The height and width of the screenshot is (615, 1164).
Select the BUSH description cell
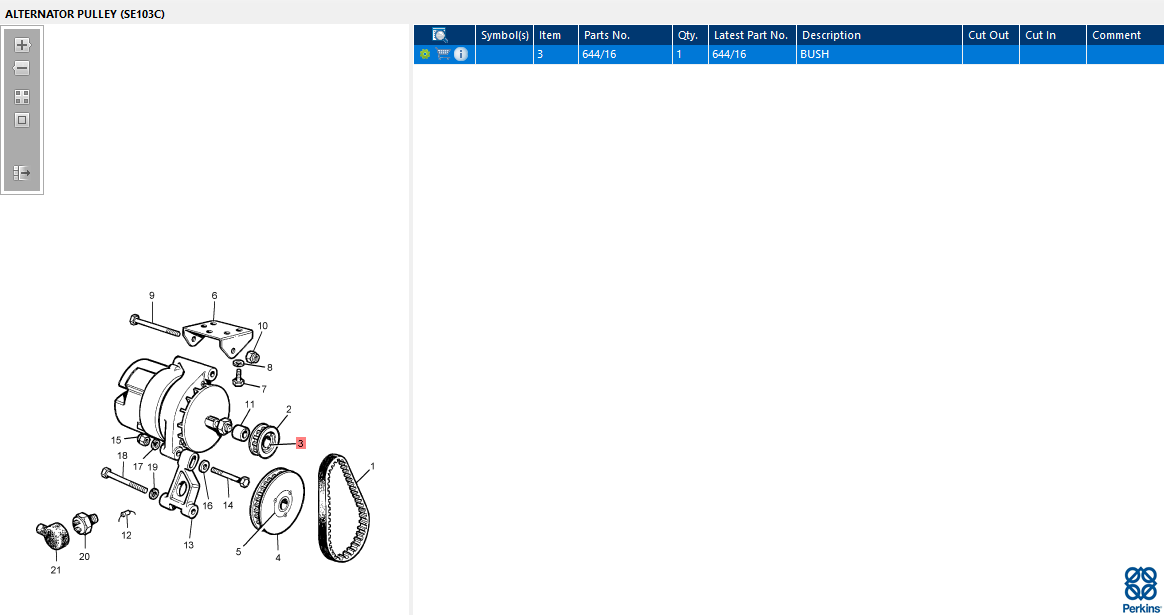tap(879, 54)
